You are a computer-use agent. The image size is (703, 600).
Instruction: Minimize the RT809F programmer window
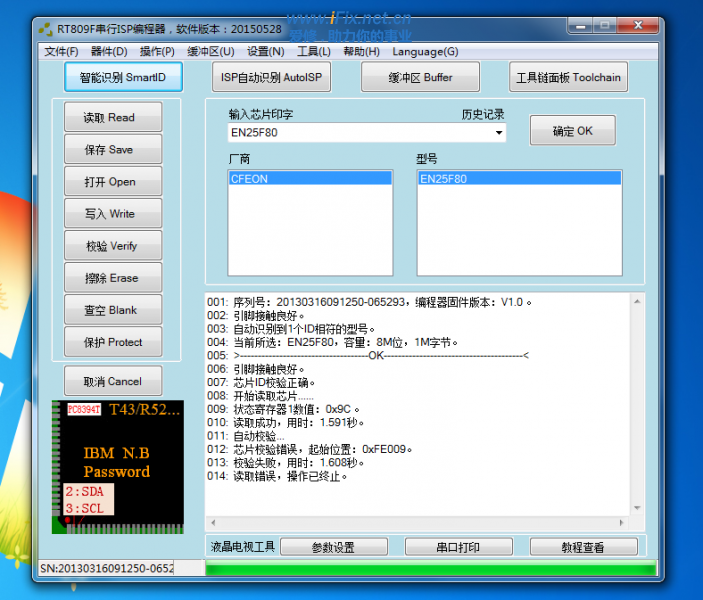[x=581, y=26]
